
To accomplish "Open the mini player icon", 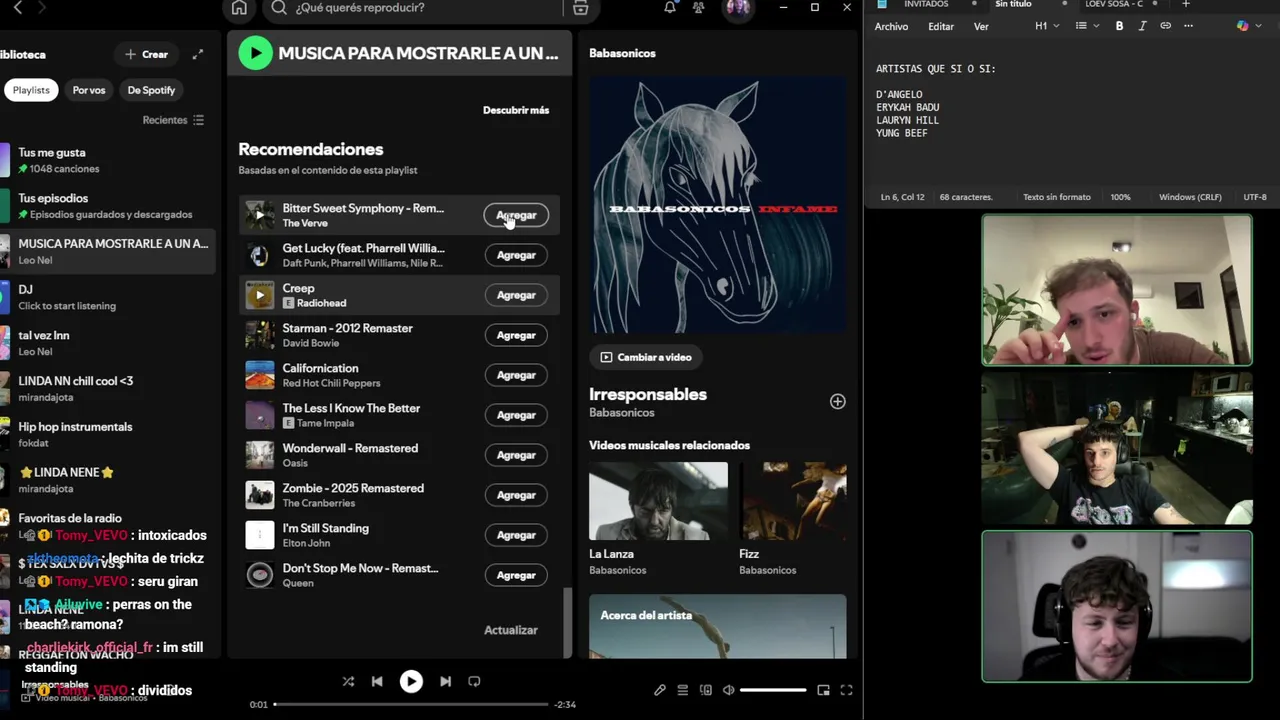I will 823,690.
